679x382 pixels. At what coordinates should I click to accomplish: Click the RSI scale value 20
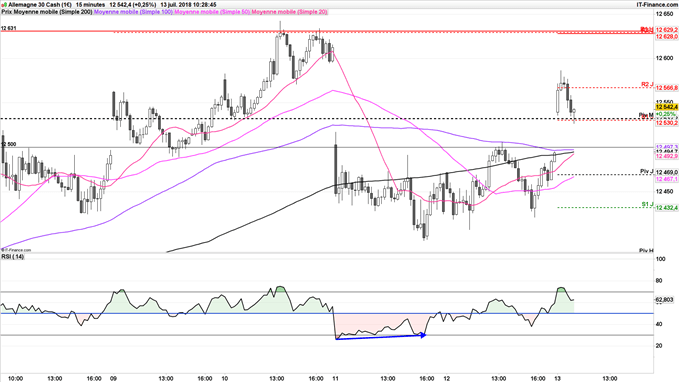(x=660, y=346)
